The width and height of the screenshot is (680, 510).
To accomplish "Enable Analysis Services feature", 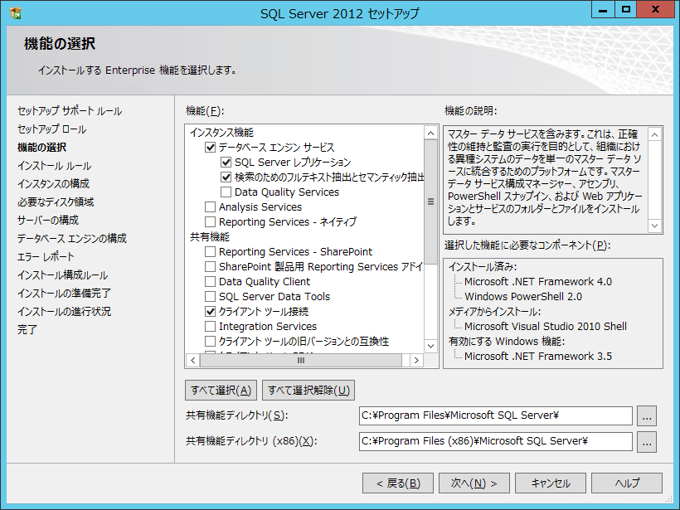I will coord(210,207).
